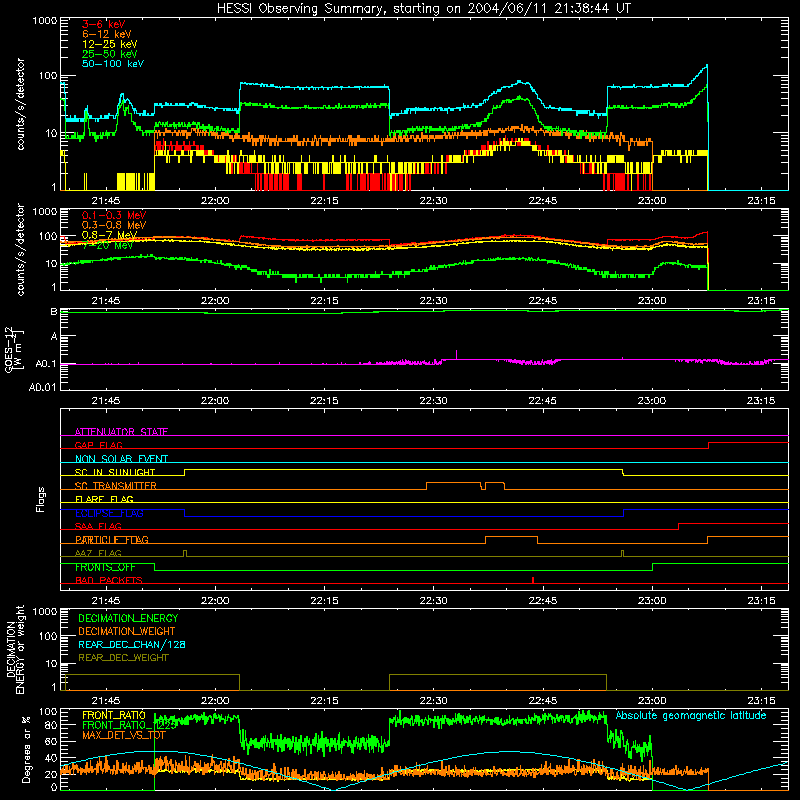Select the BAD_PACKETS flag label
This screenshot has height=800, width=800.
coord(109,580)
